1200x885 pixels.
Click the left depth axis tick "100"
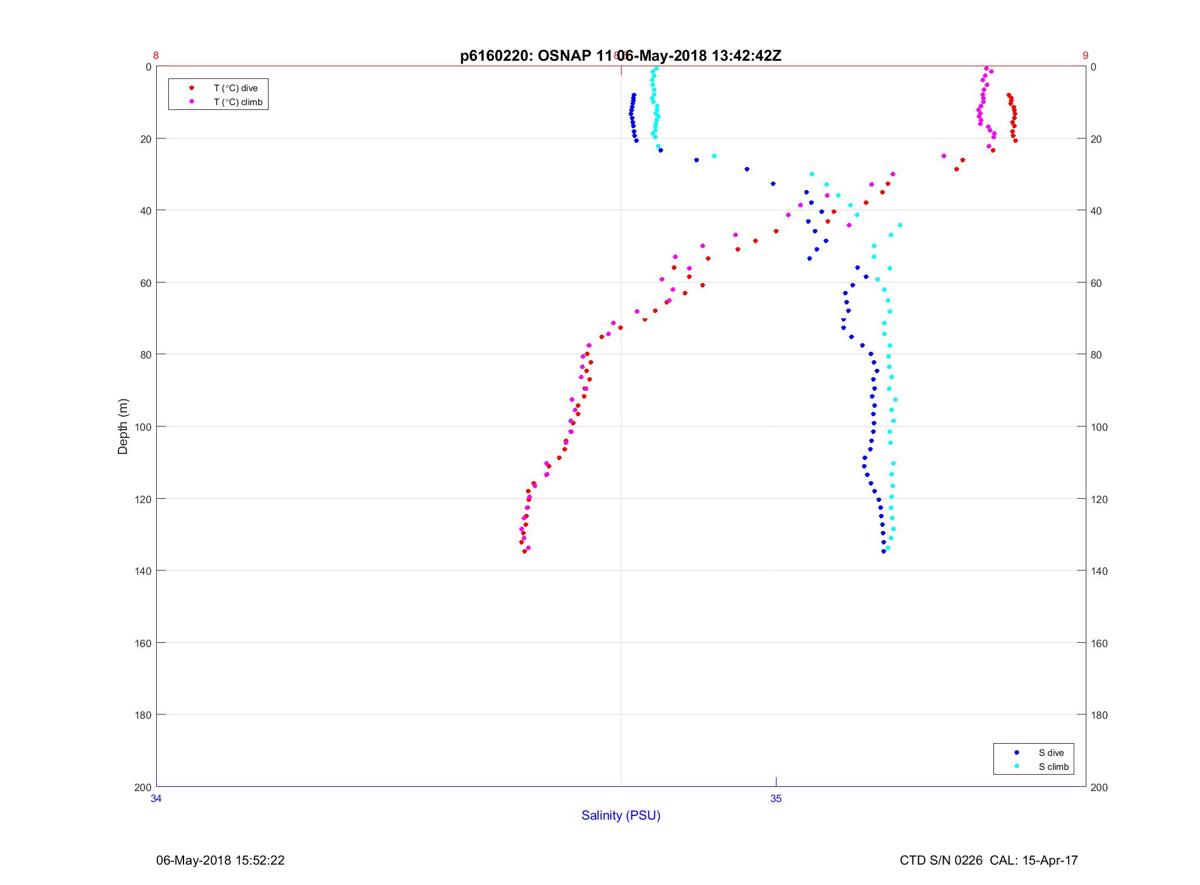141,427
